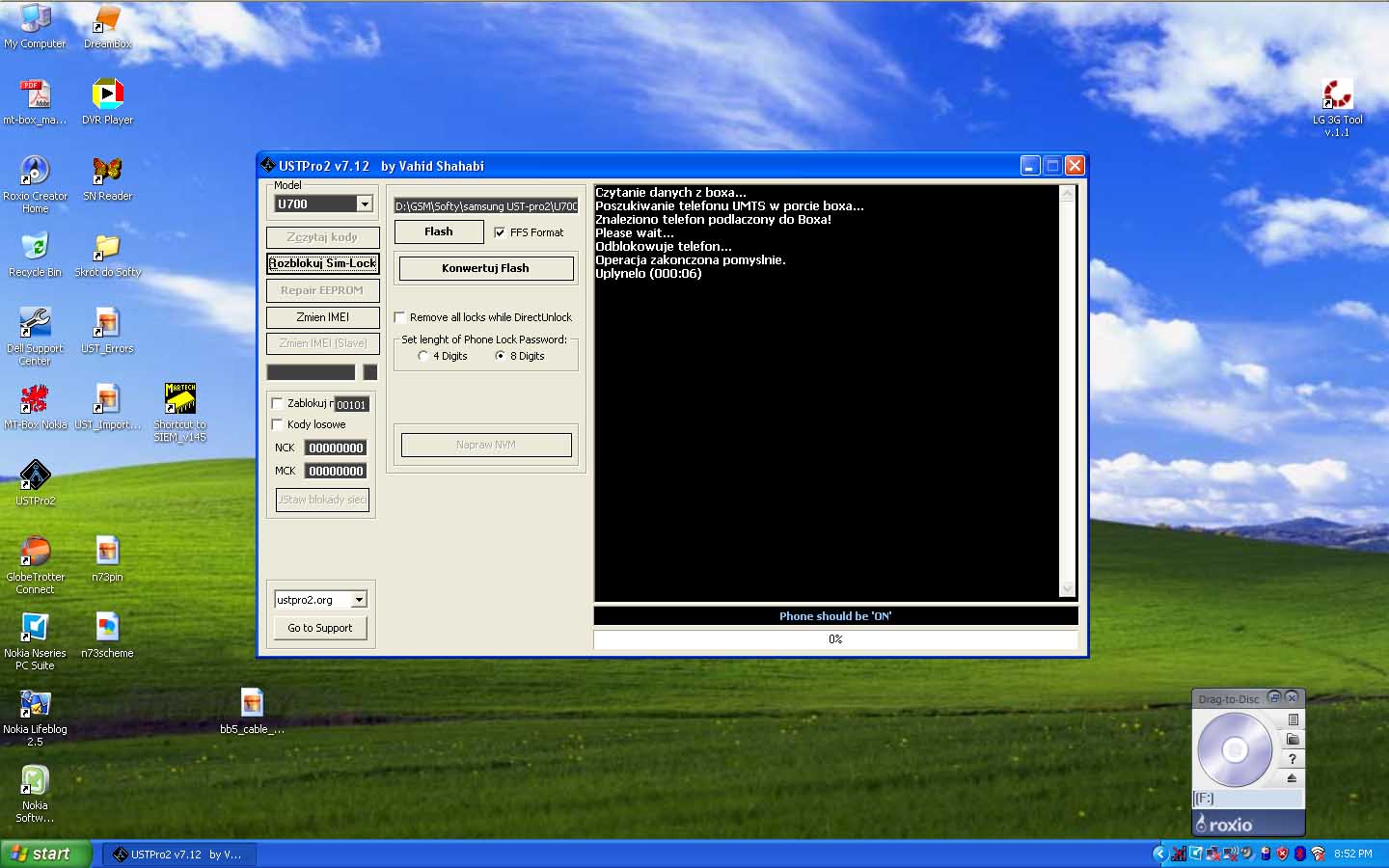
Task: Open the Model U700 dropdown
Action: click(x=365, y=203)
